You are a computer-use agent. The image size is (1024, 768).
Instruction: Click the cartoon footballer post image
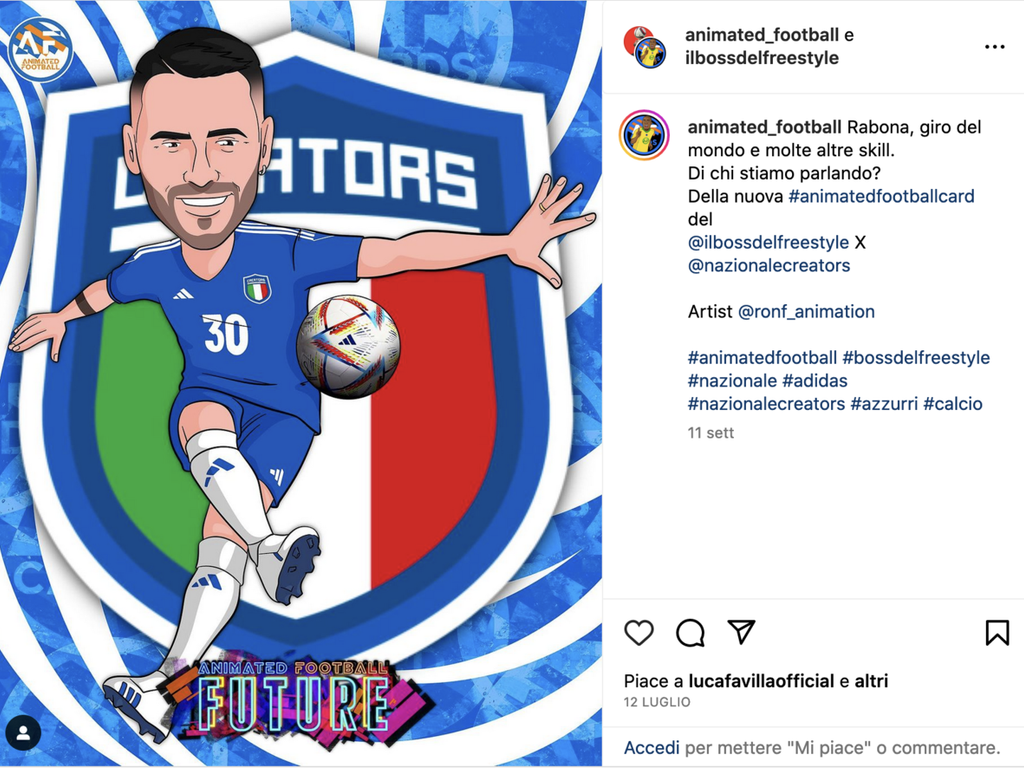pos(301,384)
